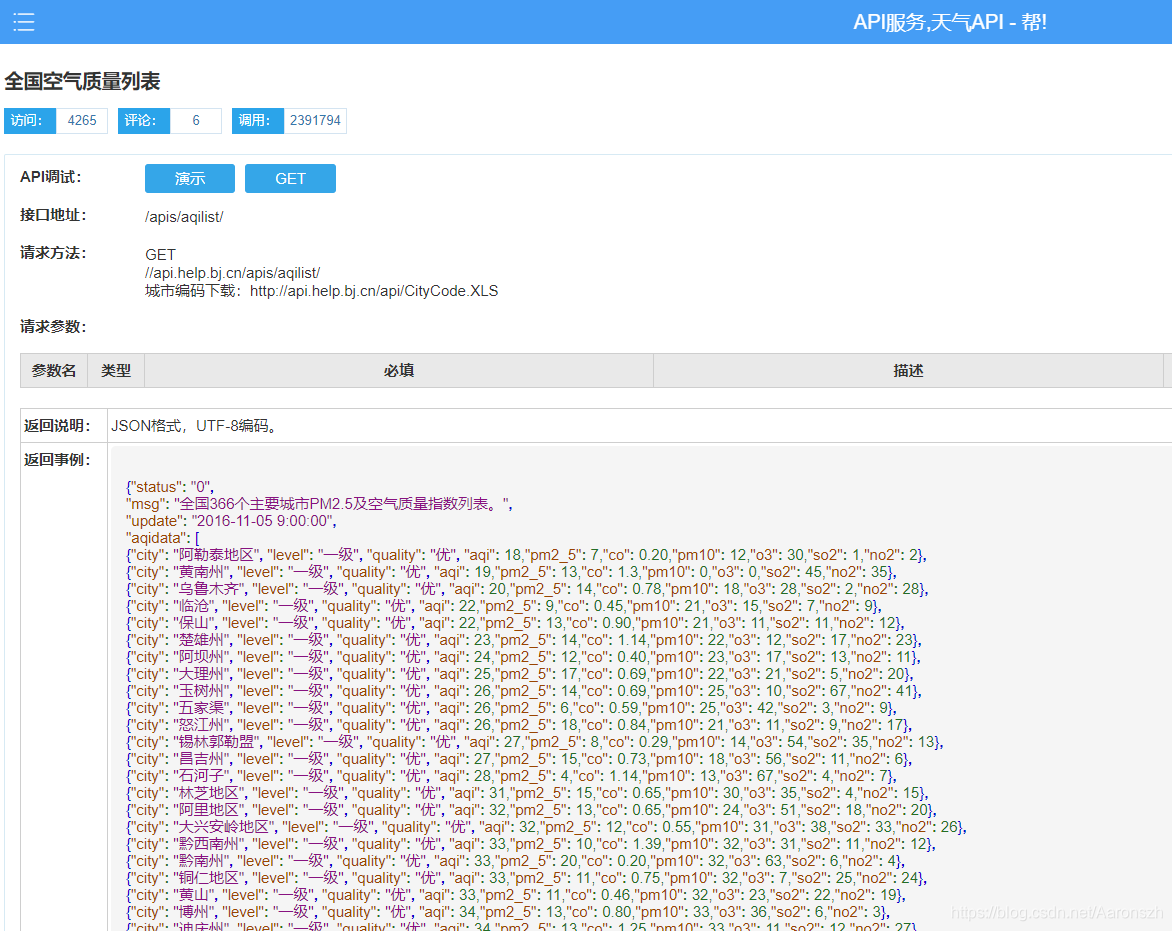The height and width of the screenshot is (931, 1172).
Task: Click the comment count 6
Action: click(196, 120)
